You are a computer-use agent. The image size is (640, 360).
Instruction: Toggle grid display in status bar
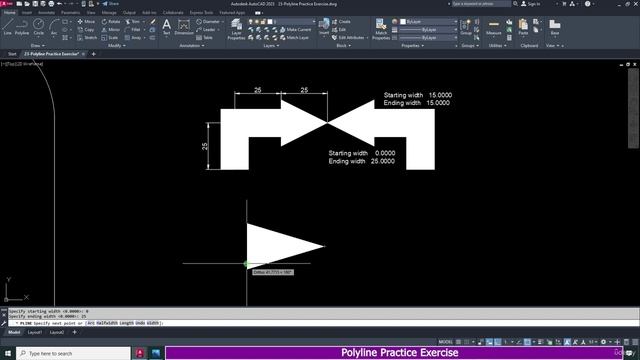458,342
